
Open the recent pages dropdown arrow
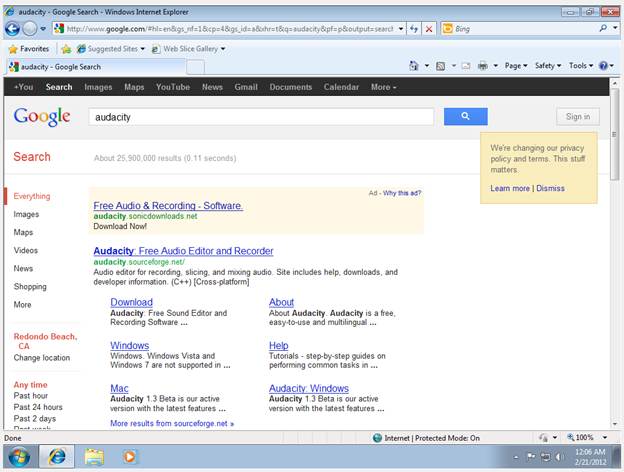tap(43, 29)
